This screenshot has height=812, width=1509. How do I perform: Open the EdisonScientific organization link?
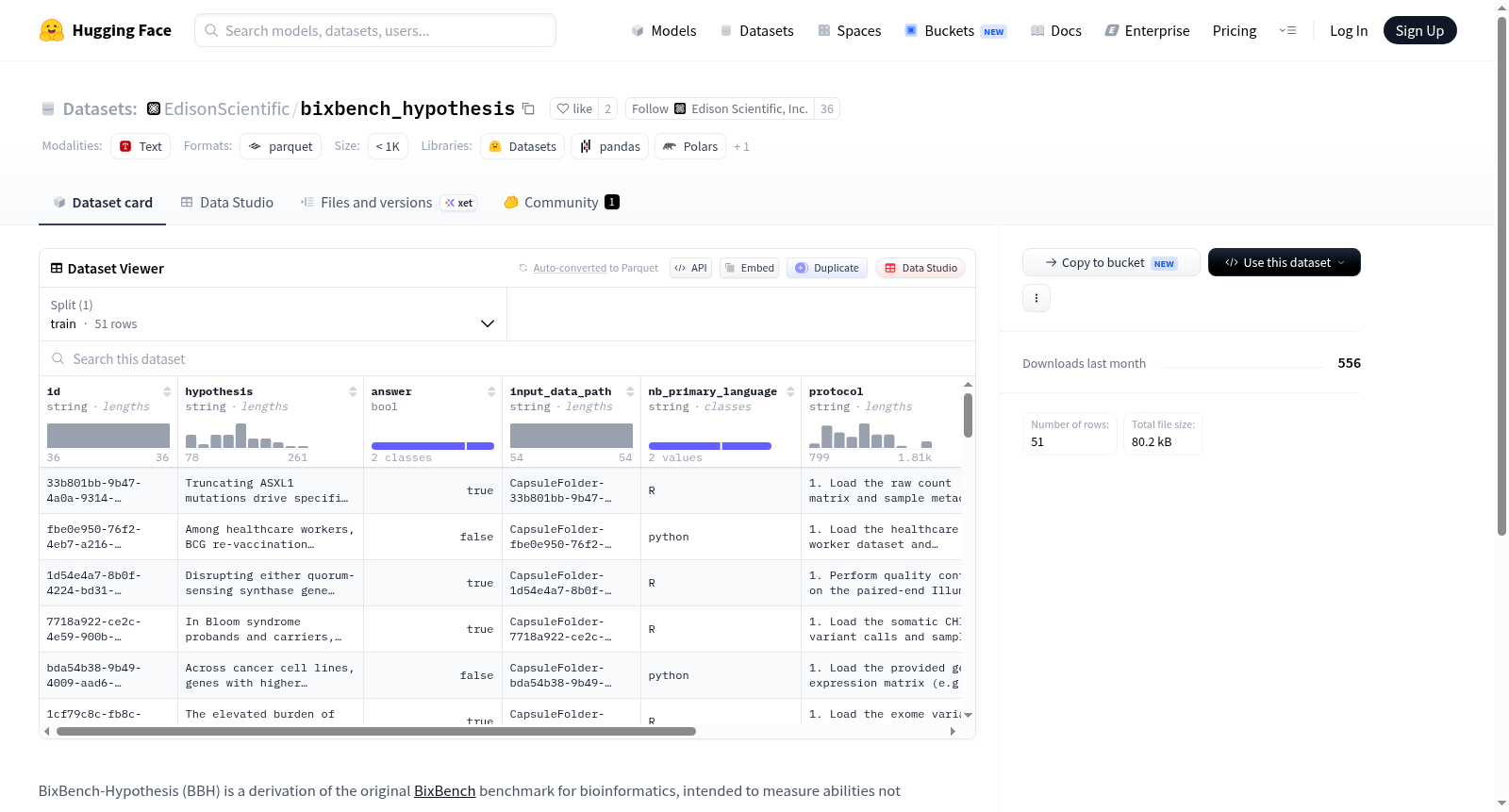[226, 109]
